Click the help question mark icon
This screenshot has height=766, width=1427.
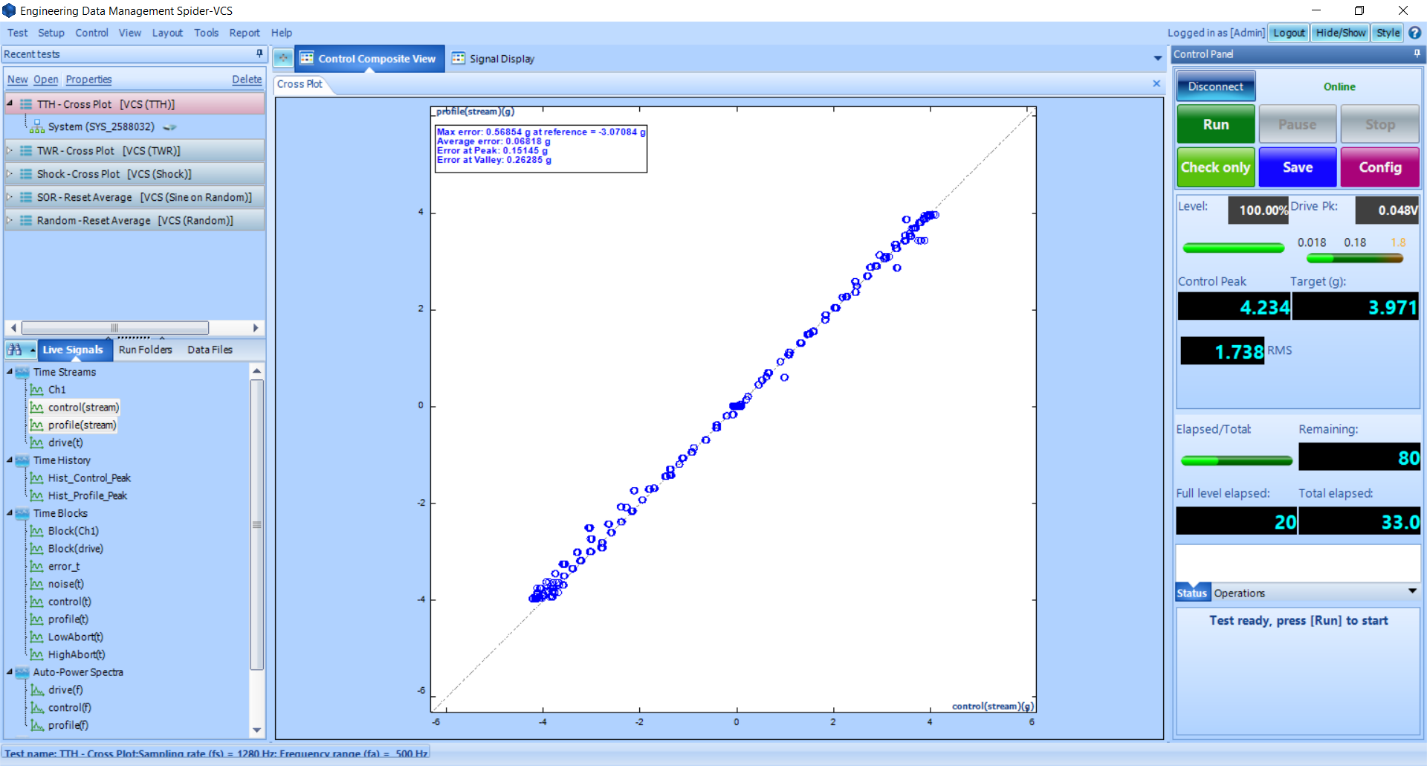(x=1415, y=32)
